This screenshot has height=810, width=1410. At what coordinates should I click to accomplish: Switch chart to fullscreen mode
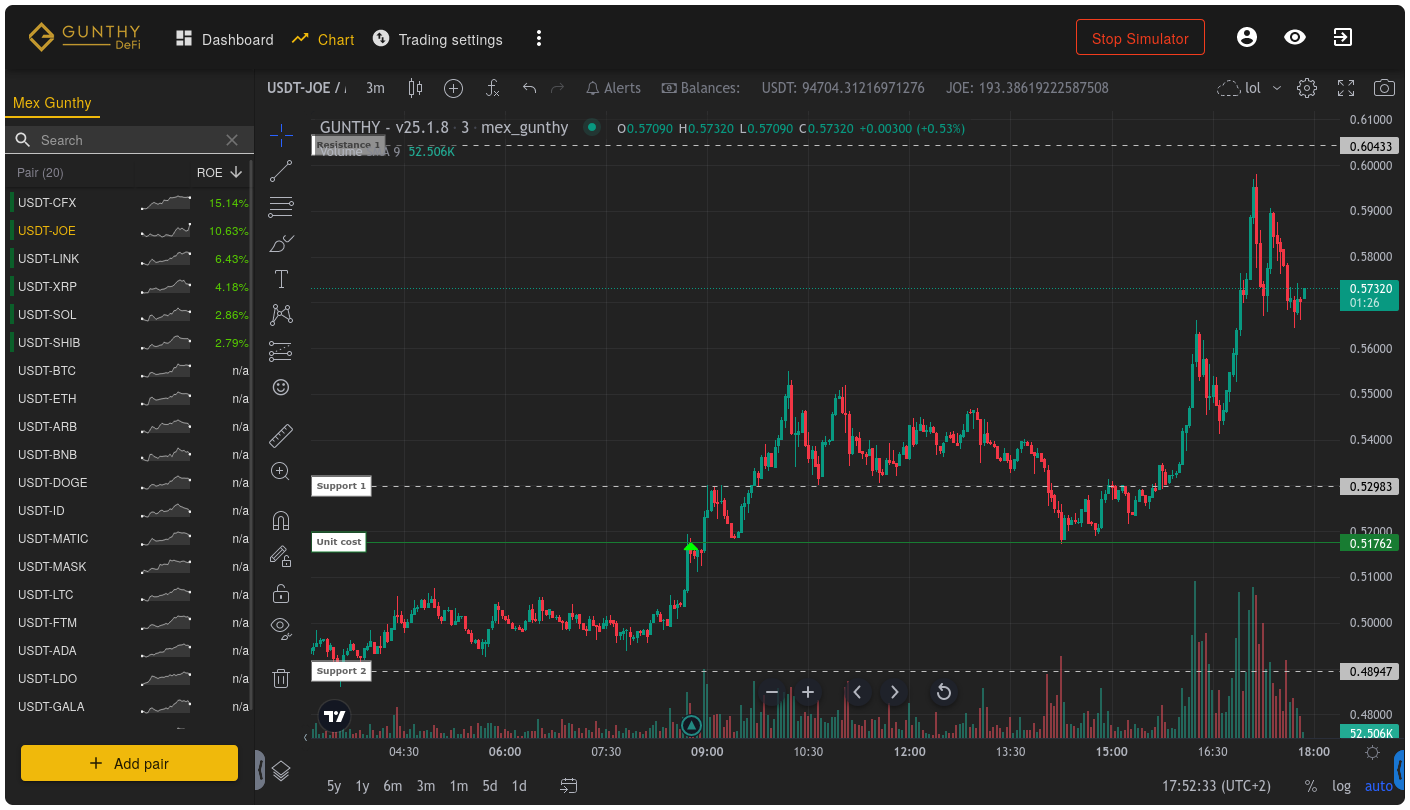[x=1346, y=88]
